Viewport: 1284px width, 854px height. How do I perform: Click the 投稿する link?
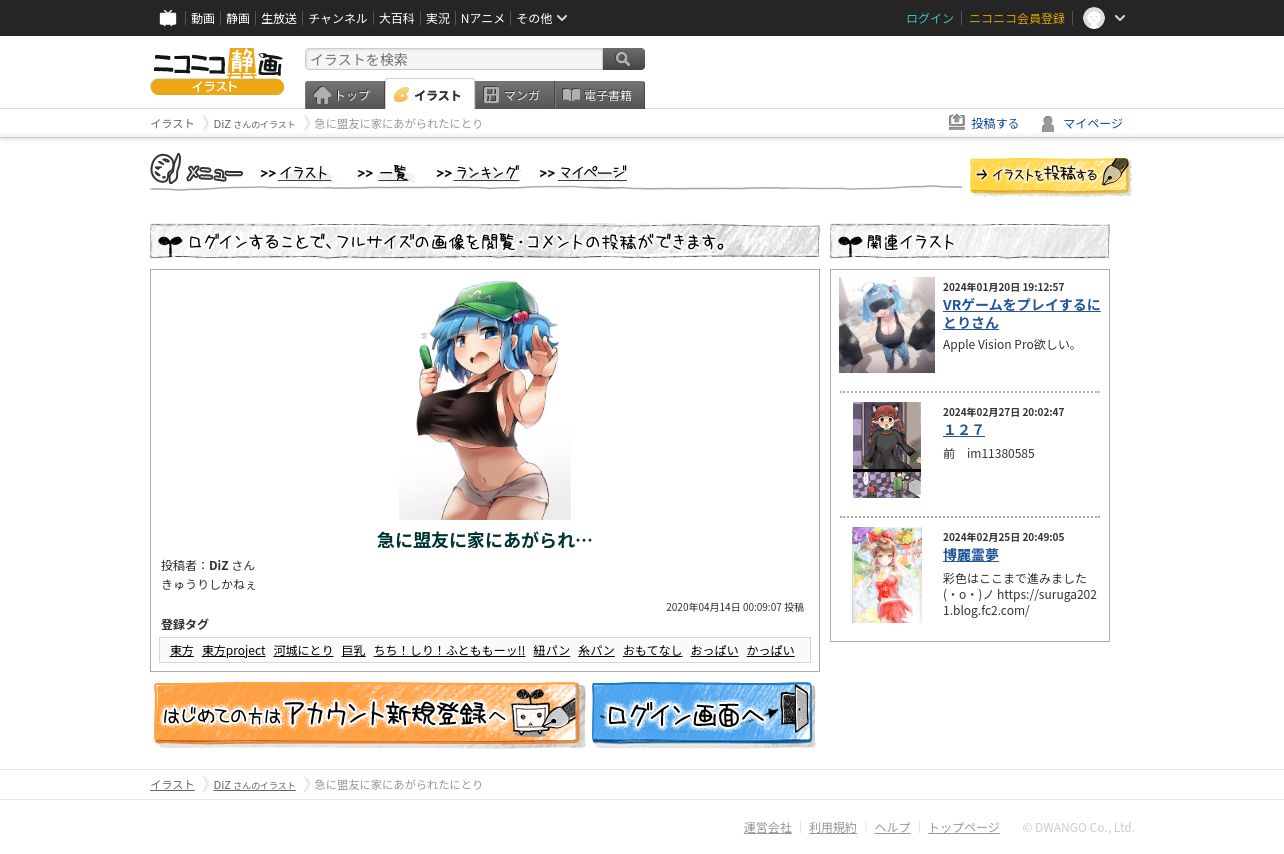click(x=995, y=124)
